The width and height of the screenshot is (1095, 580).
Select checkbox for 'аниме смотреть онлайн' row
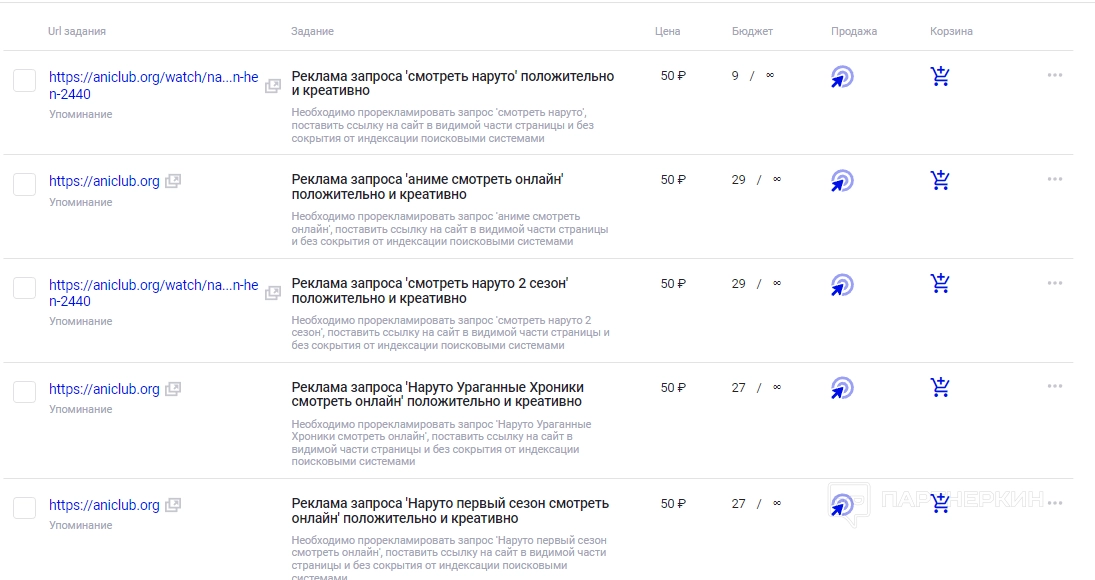[25, 184]
